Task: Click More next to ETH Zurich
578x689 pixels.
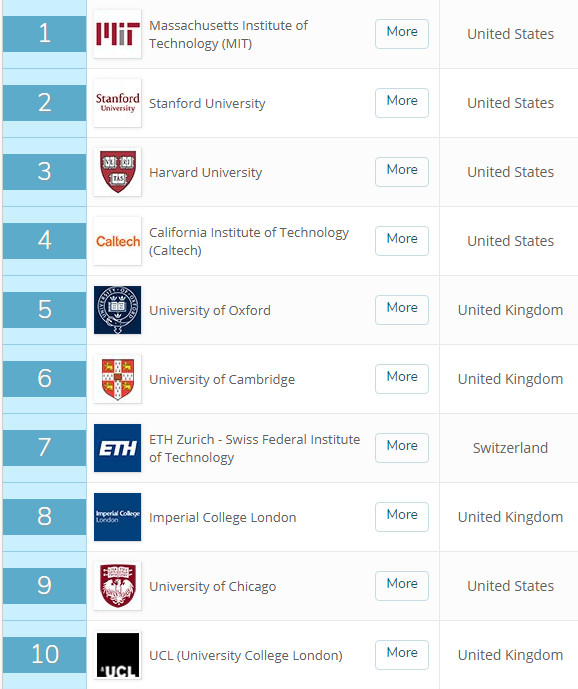Action: pyautogui.click(x=402, y=448)
